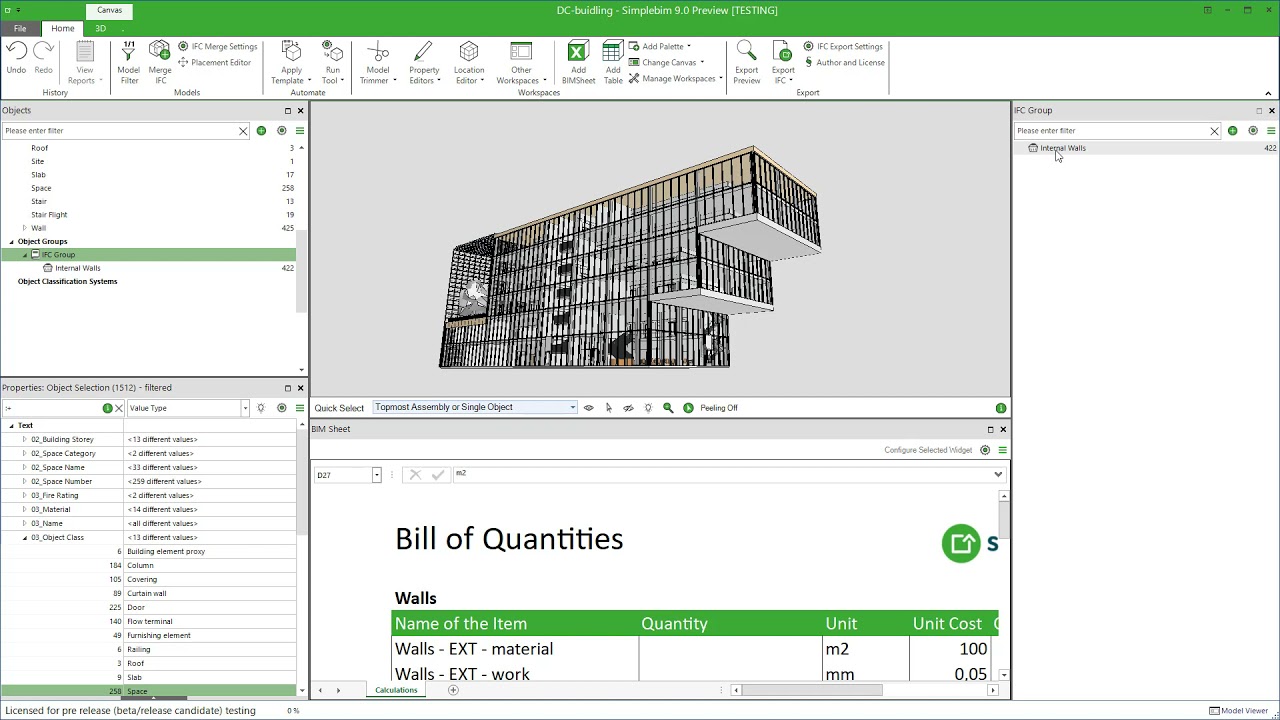Open the Change Canvas menu
Screen dimensions: 1280x720
click(x=667, y=62)
